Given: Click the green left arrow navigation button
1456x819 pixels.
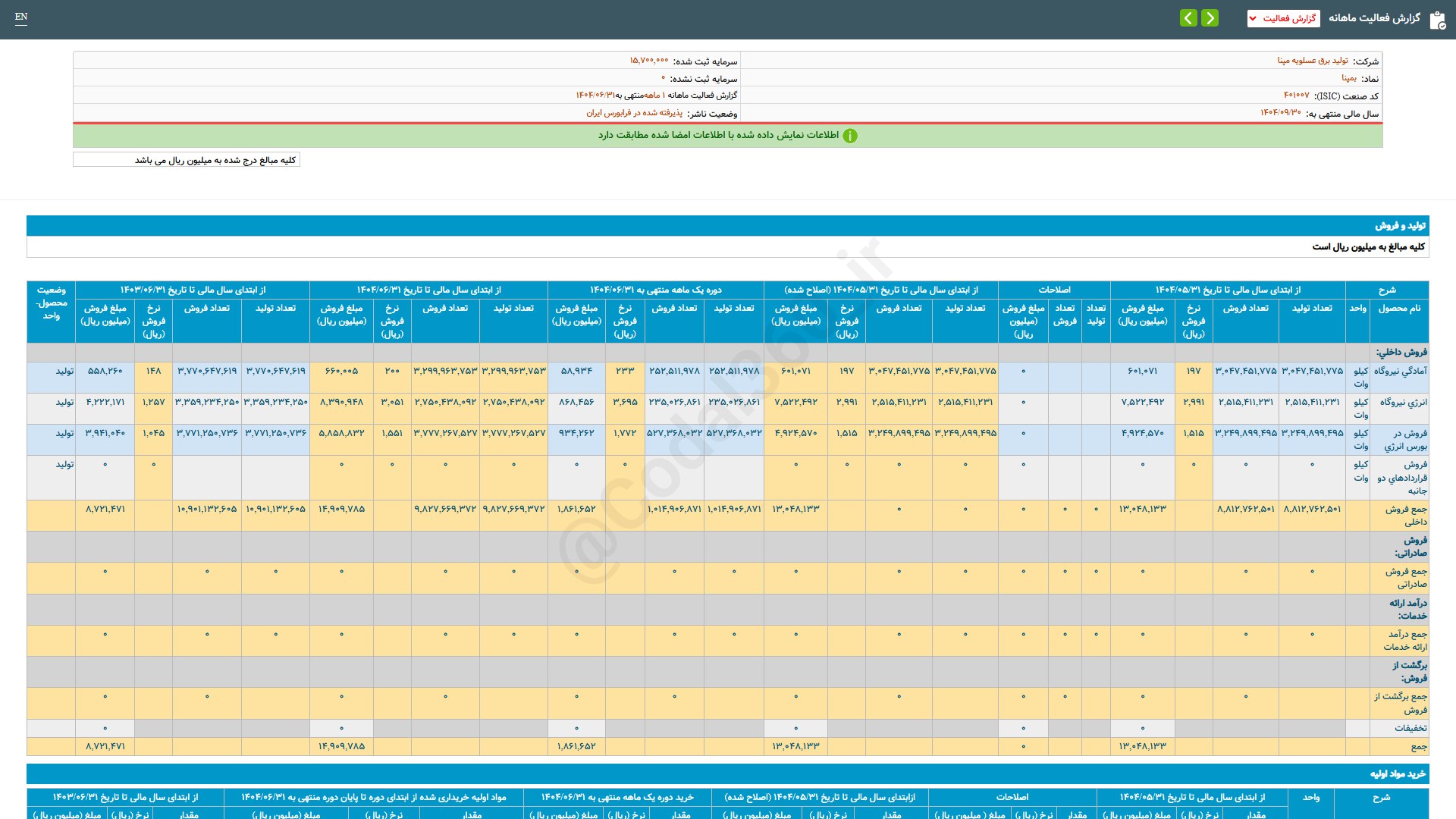Looking at the screenshot, I should click(x=1188, y=17).
